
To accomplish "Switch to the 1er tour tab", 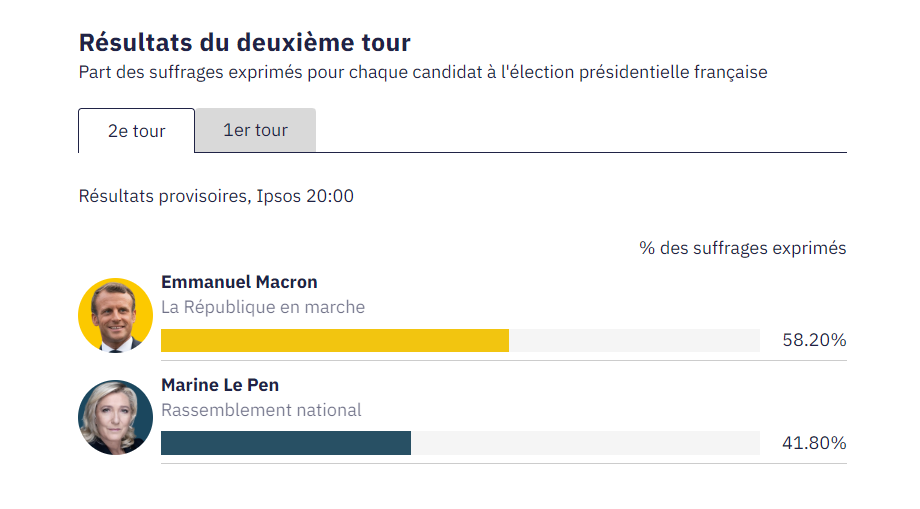I will 255,131.
